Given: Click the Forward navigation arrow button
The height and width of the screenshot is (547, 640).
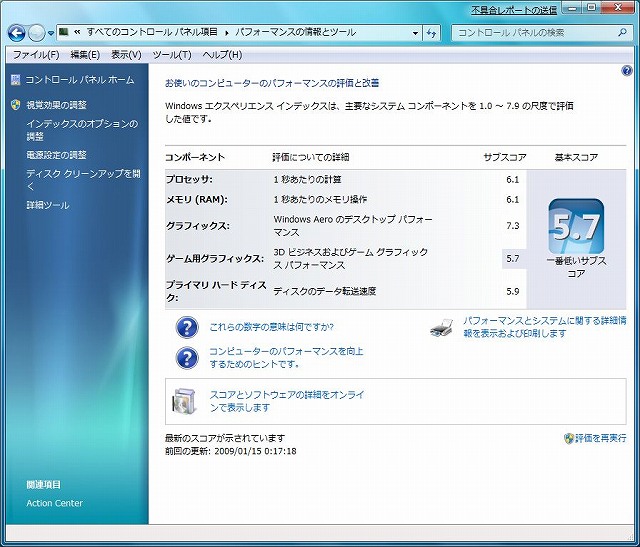Looking at the screenshot, I should (36, 33).
